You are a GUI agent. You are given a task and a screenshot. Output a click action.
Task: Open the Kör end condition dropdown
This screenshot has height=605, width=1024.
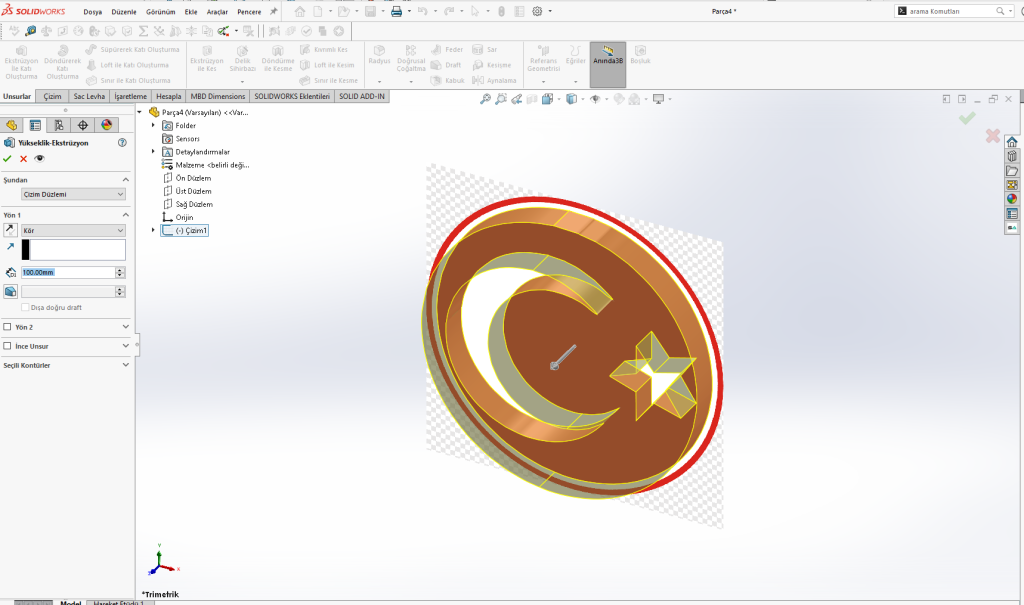tap(73, 230)
